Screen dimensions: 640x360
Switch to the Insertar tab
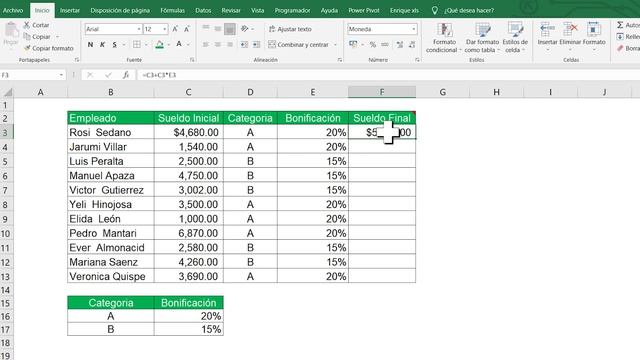pos(70,11)
